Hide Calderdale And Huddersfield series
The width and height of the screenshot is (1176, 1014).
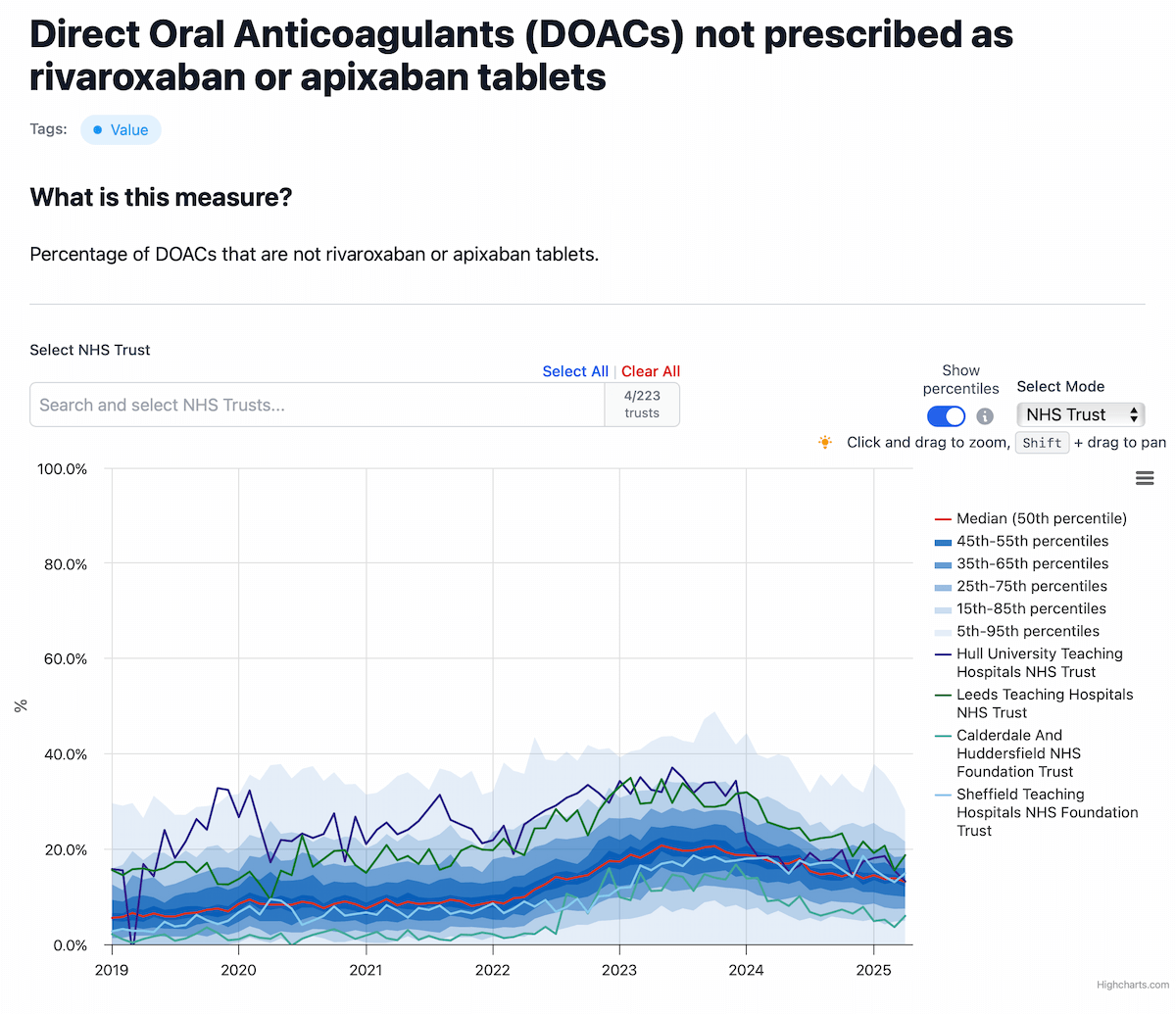[x=1018, y=753]
